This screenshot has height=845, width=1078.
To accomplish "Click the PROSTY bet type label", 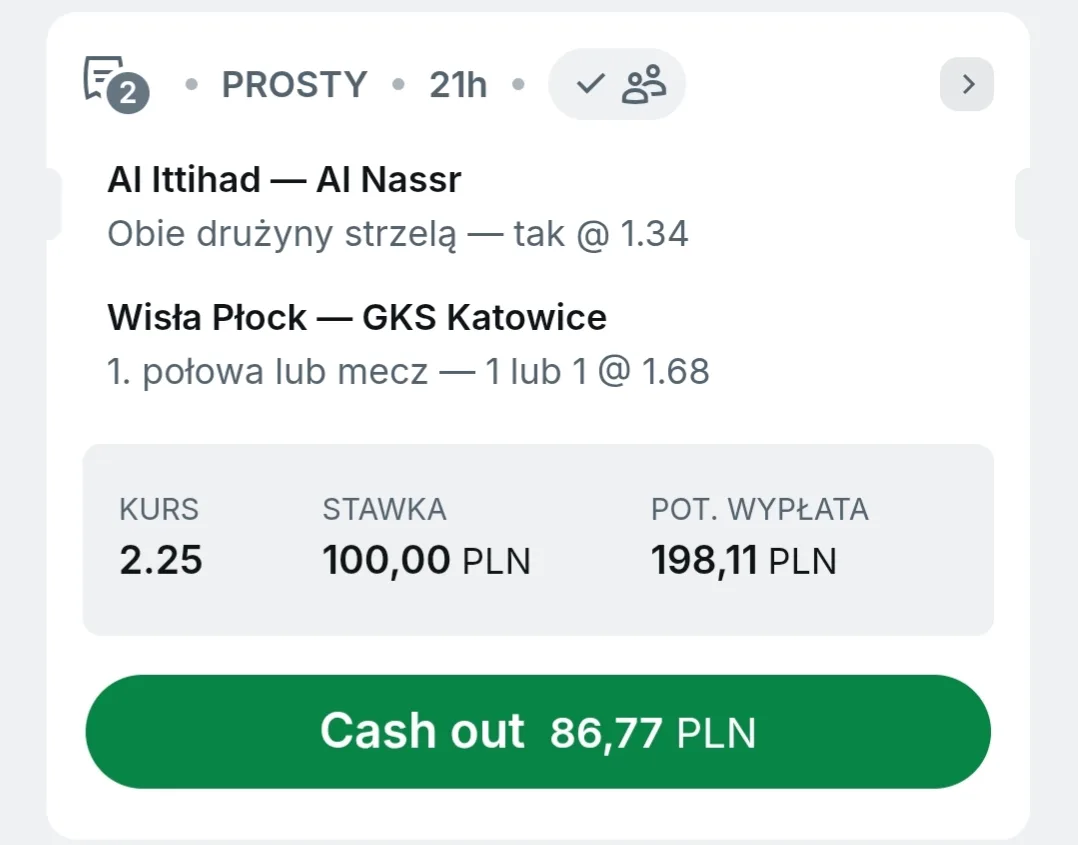I will click(294, 85).
